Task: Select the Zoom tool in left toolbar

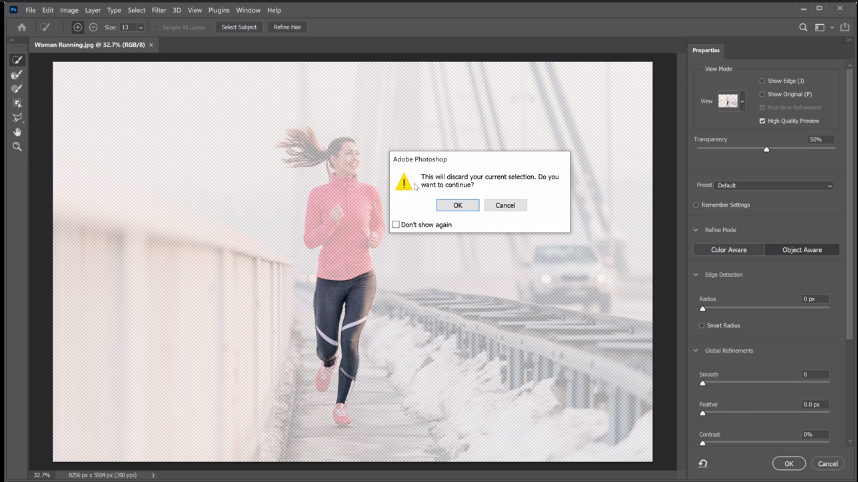Action: point(17,146)
